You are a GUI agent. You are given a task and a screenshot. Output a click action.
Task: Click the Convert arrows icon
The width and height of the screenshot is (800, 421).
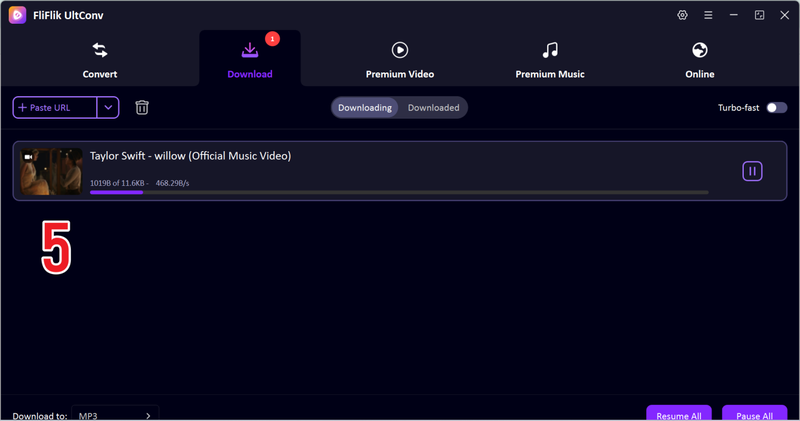(100, 50)
